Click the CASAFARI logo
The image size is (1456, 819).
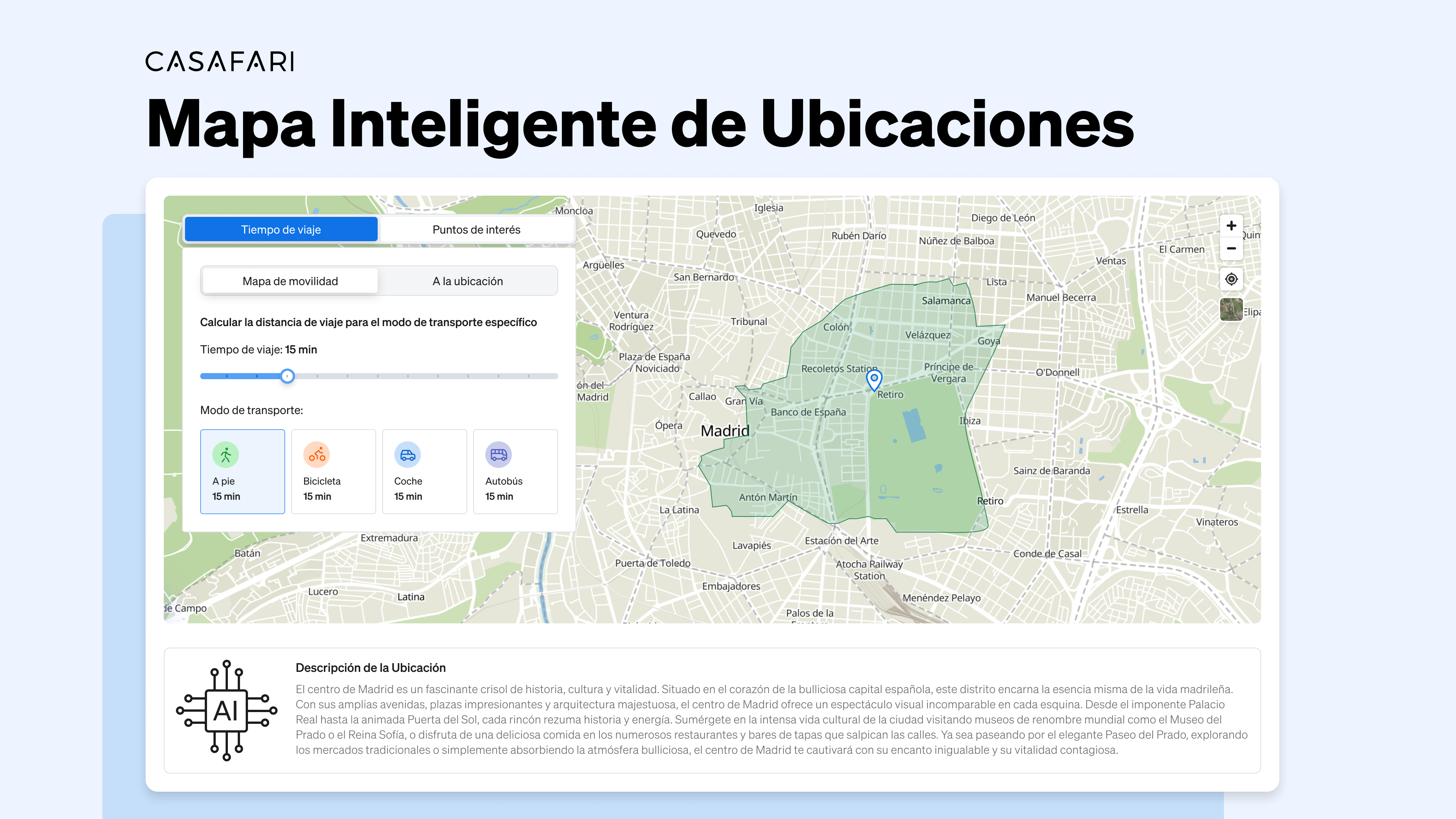click(x=220, y=61)
